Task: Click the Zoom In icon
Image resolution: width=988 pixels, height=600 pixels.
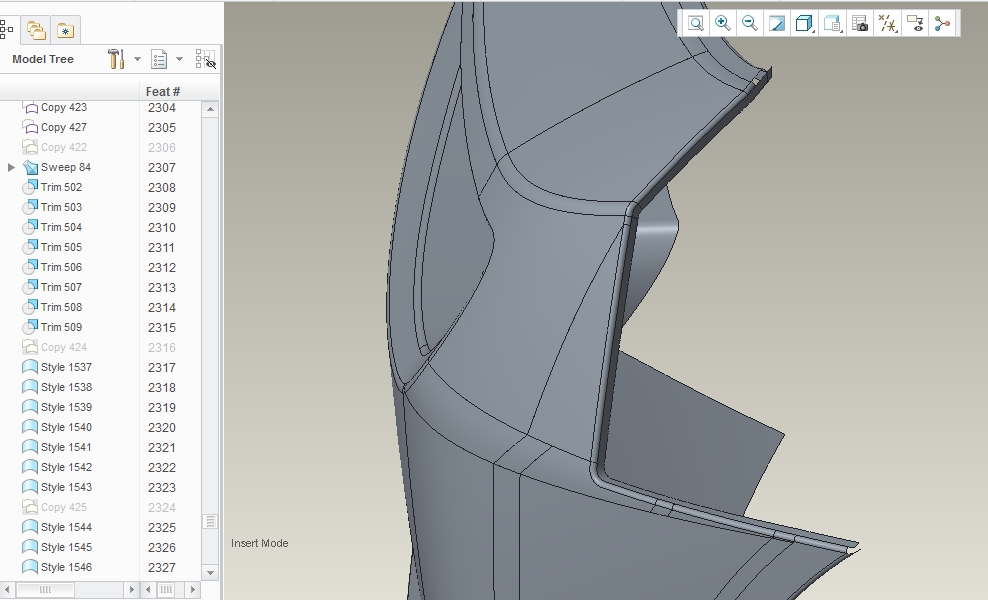Action: click(x=723, y=24)
